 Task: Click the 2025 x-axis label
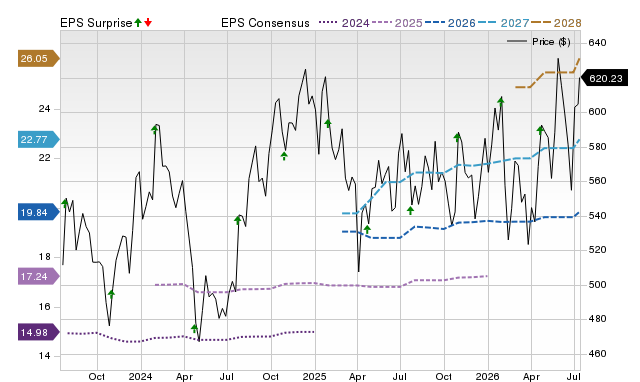point(314,376)
